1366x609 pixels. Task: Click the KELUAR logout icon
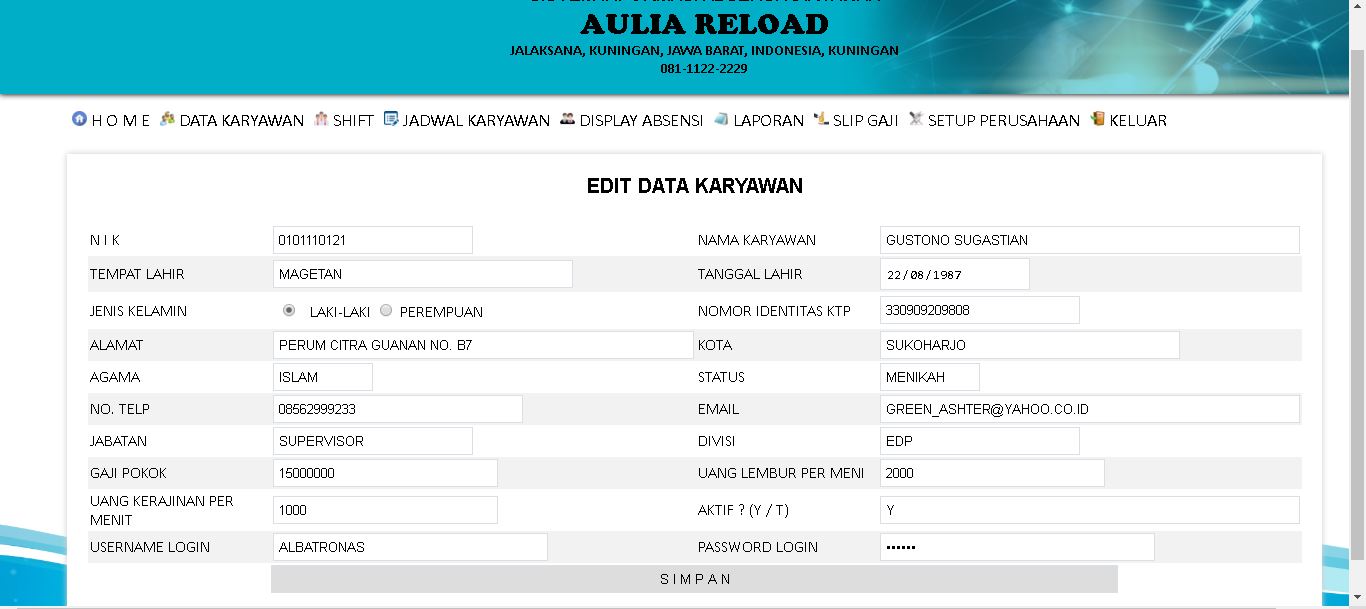1097,120
